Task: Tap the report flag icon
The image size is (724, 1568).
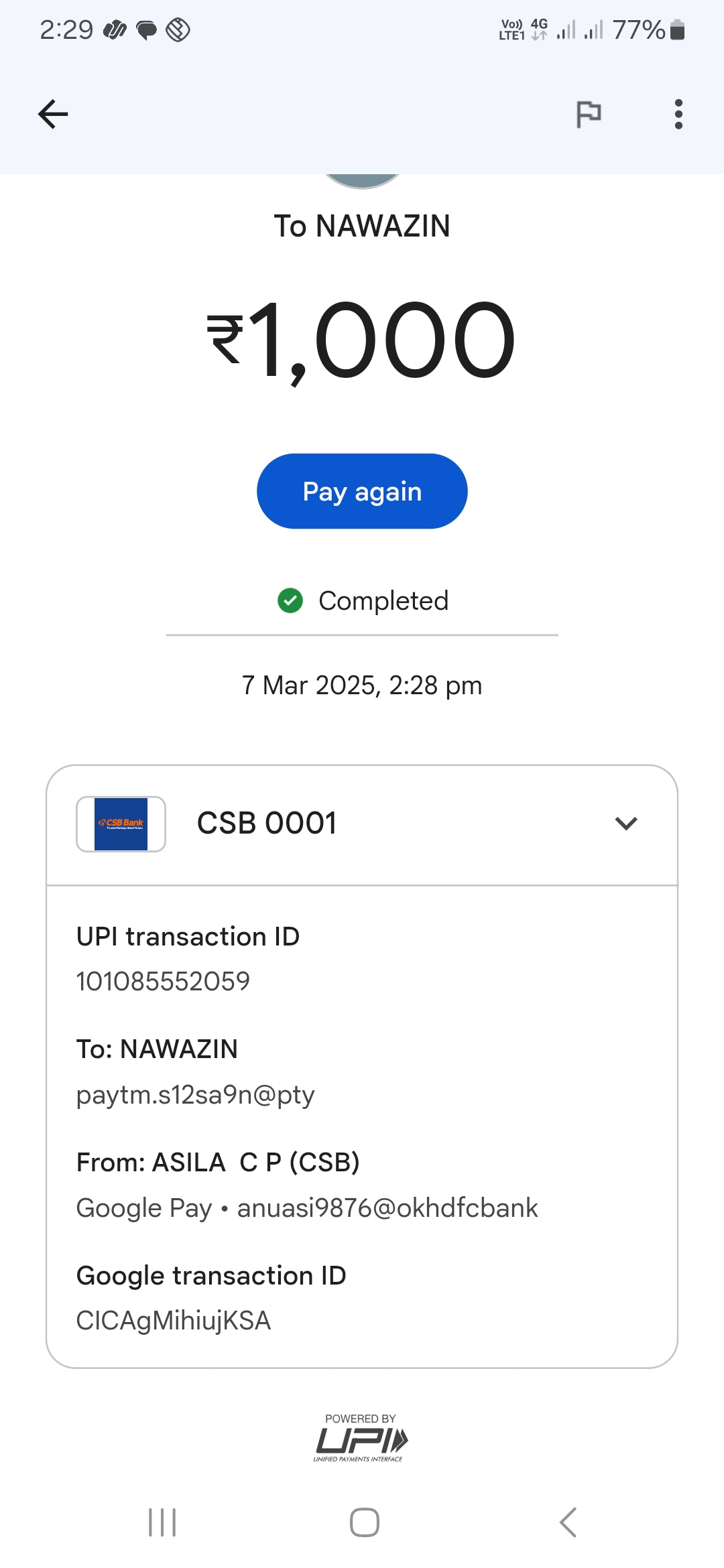Action: coord(589,114)
